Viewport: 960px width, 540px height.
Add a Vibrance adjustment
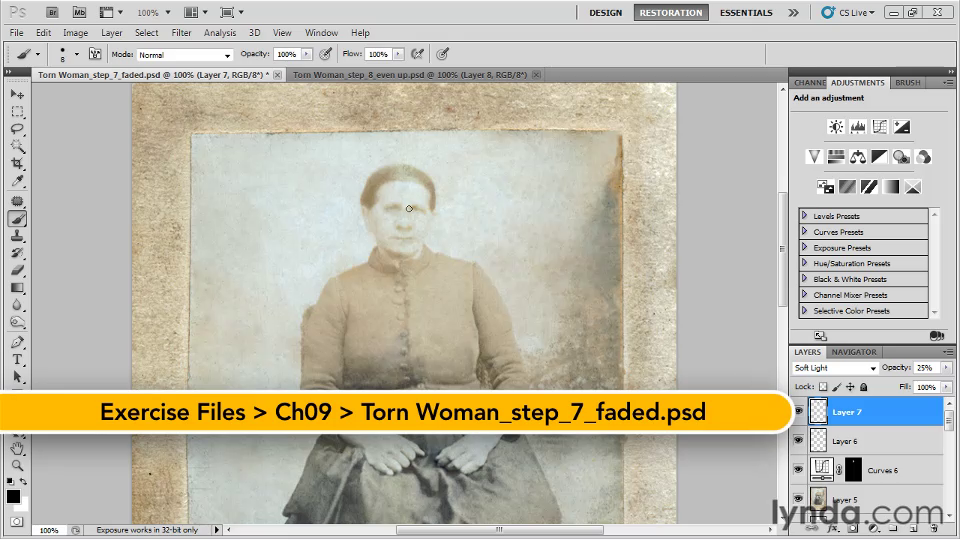pyautogui.click(x=814, y=157)
